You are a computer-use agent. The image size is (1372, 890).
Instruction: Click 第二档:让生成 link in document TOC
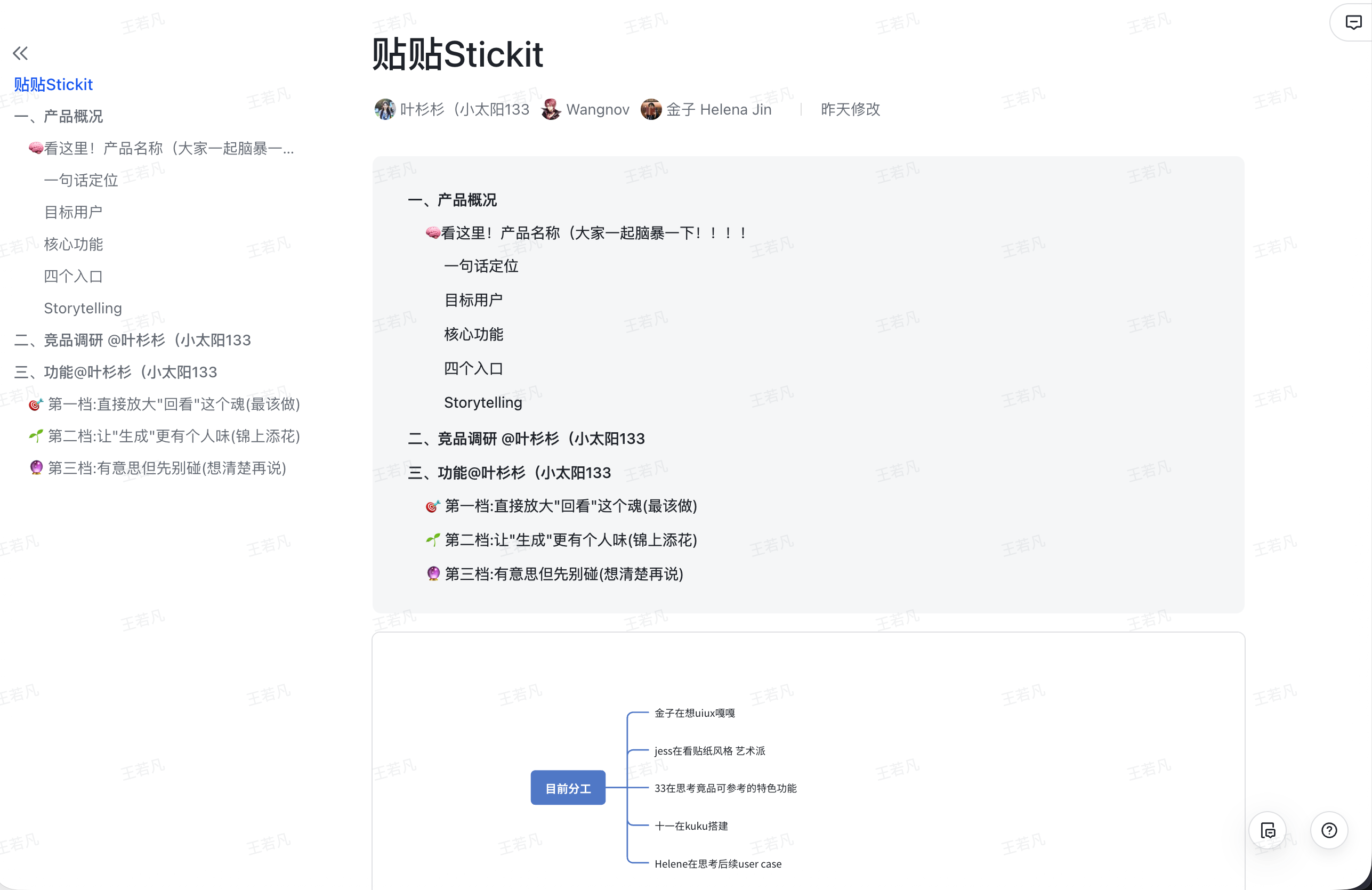[x=561, y=540]
